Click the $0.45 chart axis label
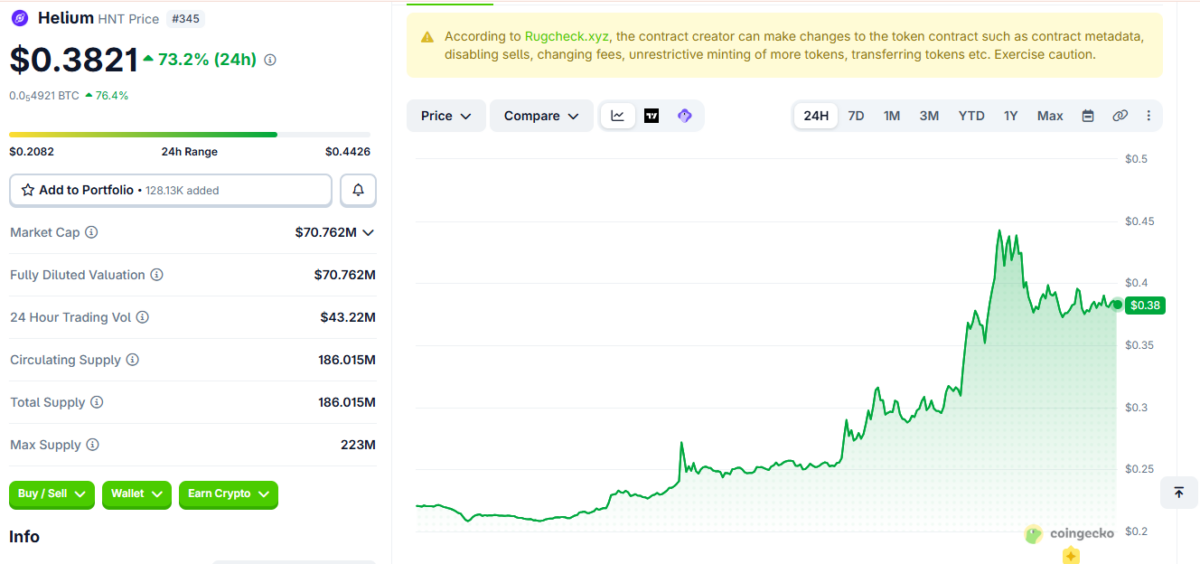The width and height of the screenshot is (1200, 564). pyautogui.click(x=1139, y=221)
